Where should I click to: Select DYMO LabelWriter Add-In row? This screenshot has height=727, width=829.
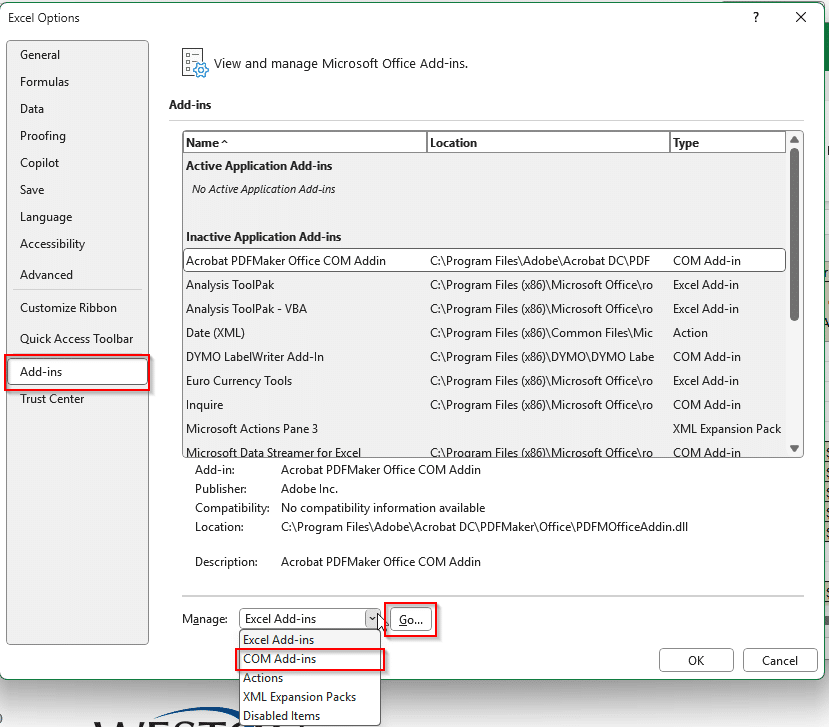click(484, 357)
